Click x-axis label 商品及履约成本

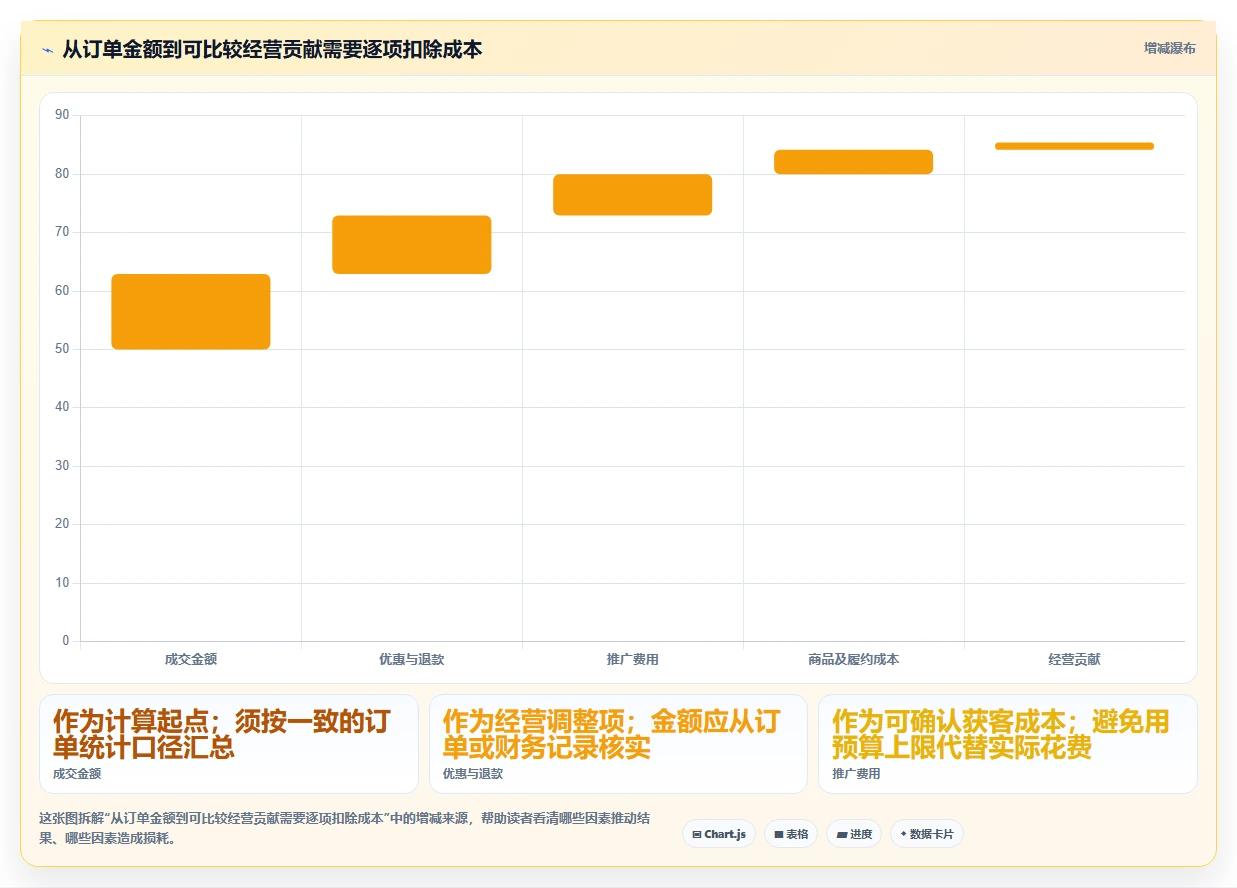tap(854, 659)
